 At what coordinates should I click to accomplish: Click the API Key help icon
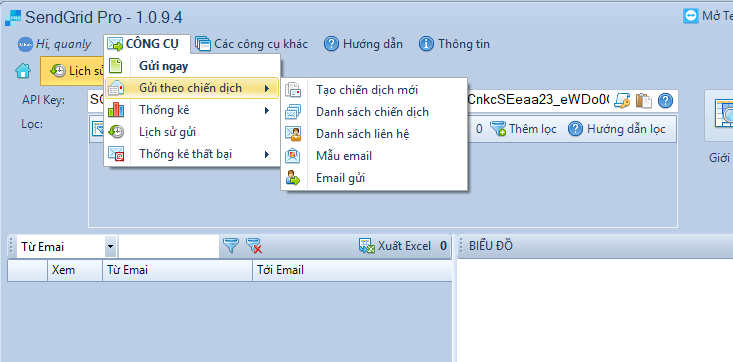665,100
